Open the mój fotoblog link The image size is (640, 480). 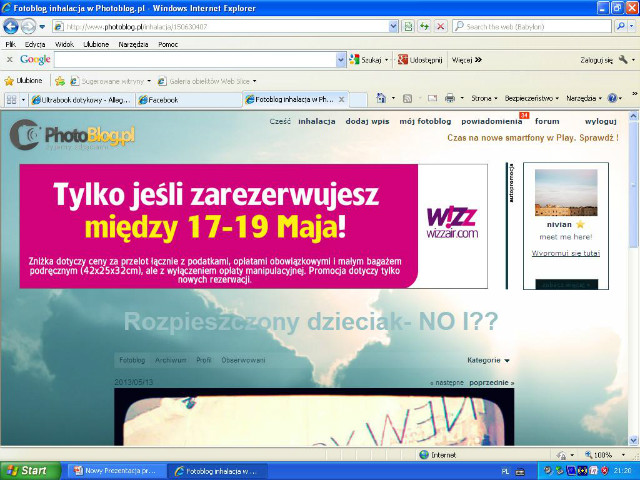(425, 121)
